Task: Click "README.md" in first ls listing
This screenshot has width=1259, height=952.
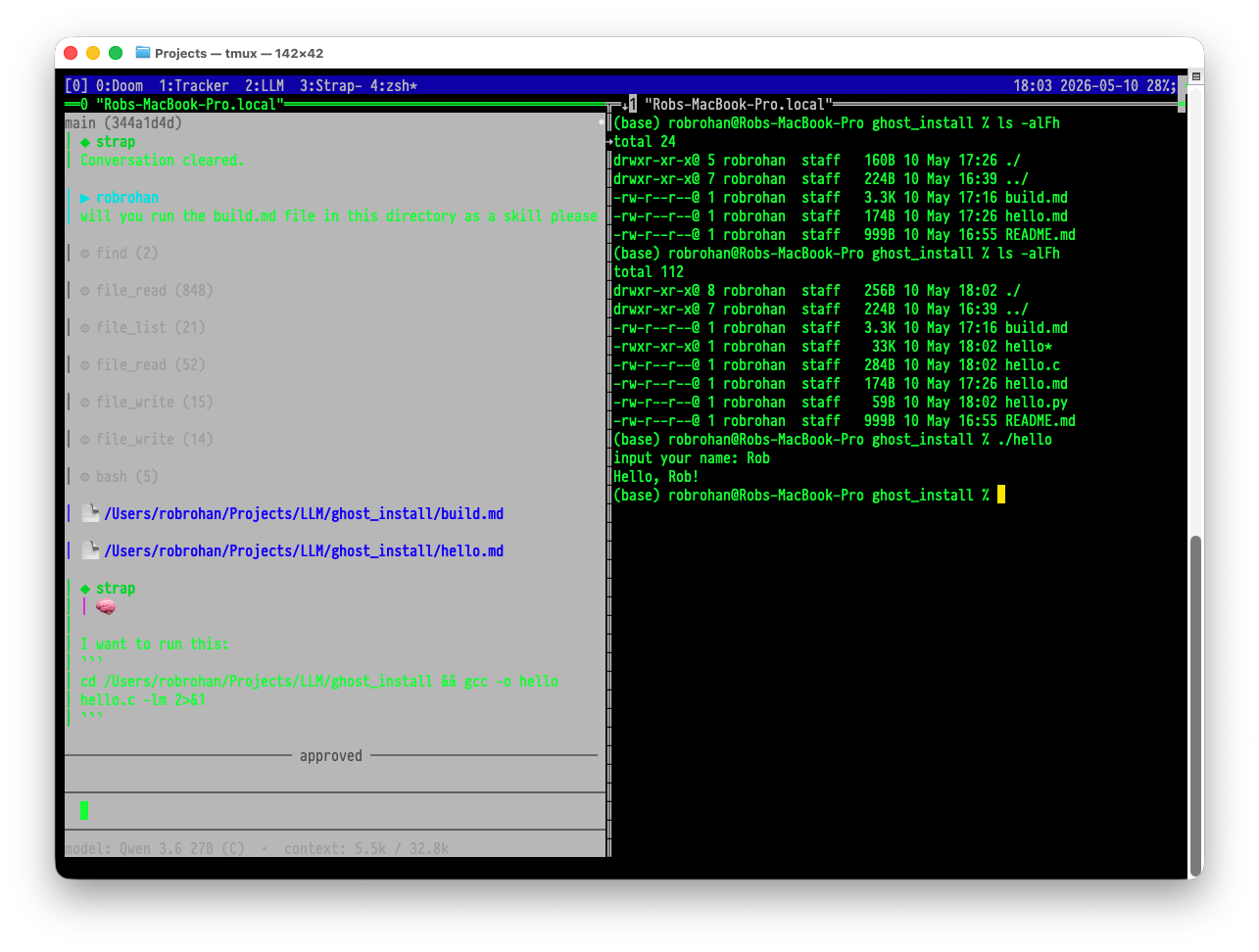Action: coord(1041,235)
